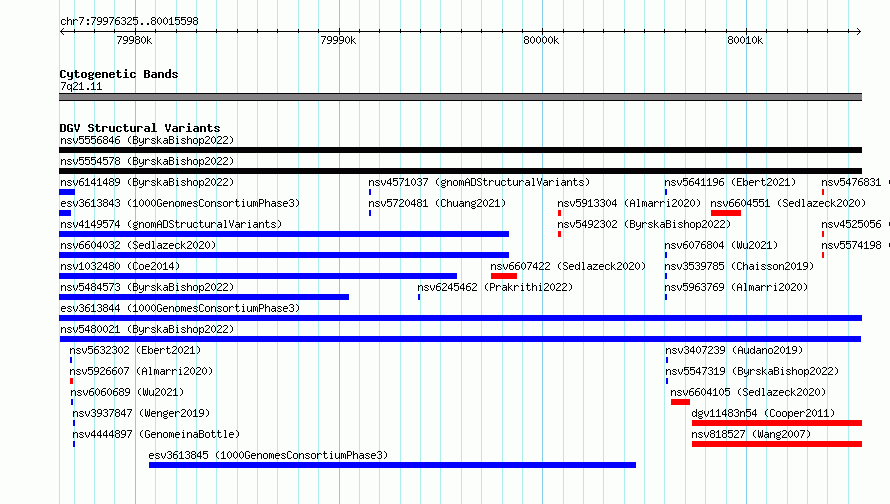The width and height of the screenshot is (890, 504).
Task: Open nsv6604105 (Sedlazeck2020) variant
Action: pos(748,392)
